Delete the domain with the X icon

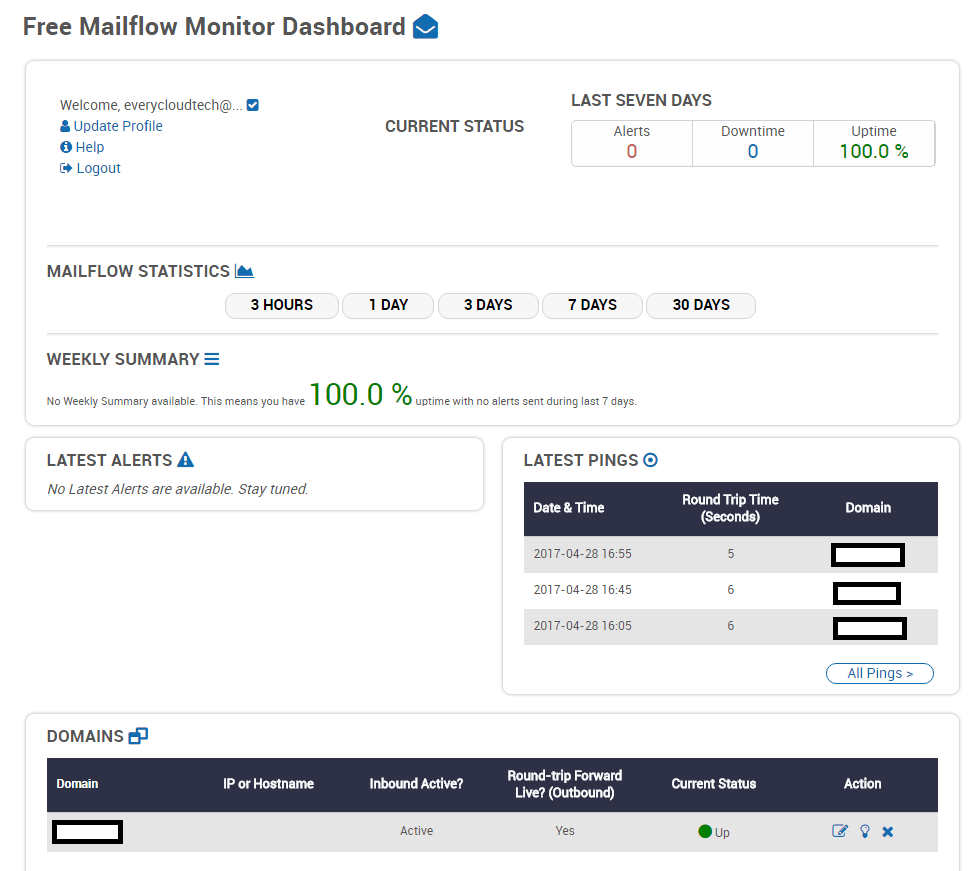pyautogui.click(x=888, y=832)
